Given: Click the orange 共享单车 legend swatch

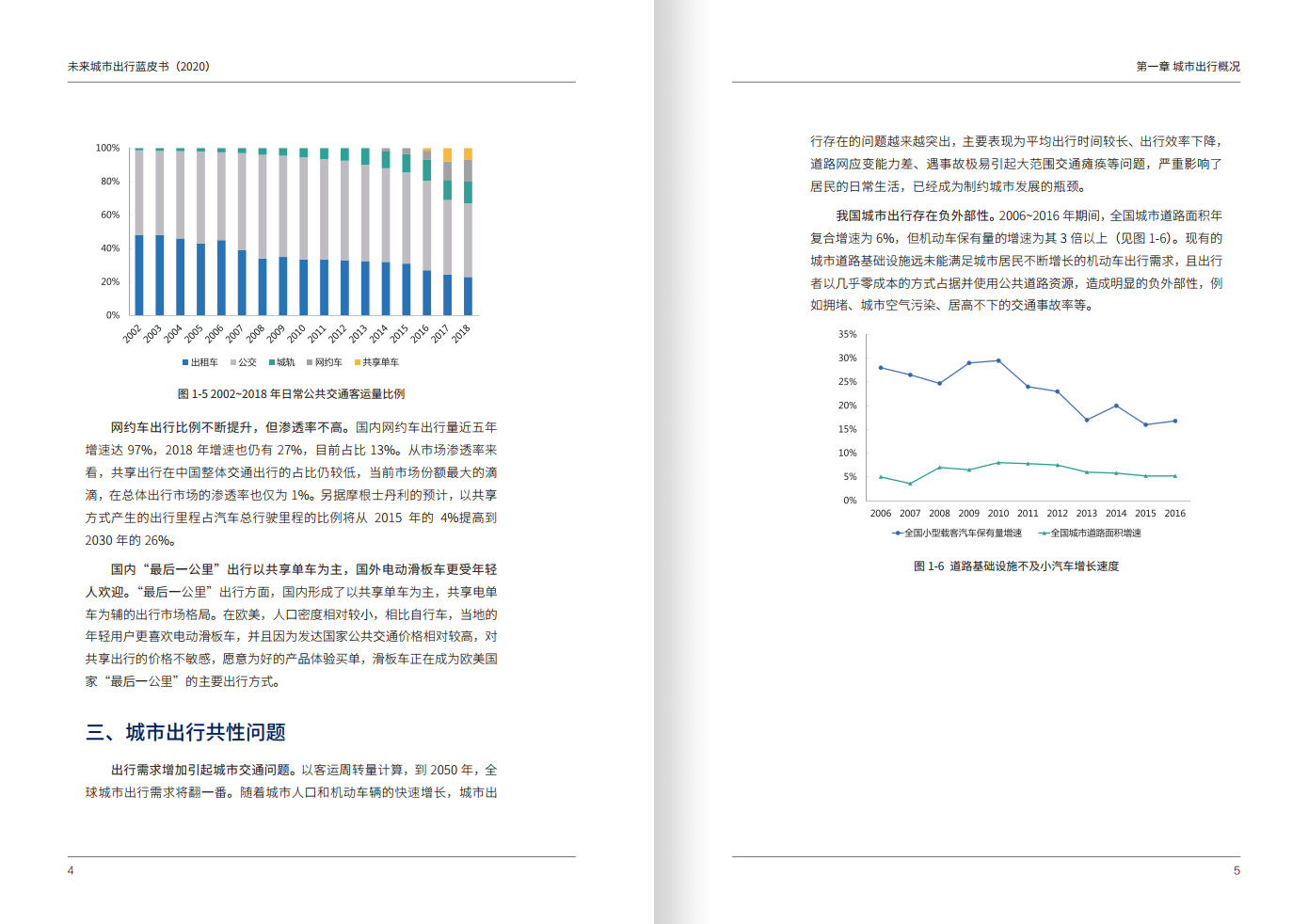Looking at the screenshot, I should [x=357, y=362].
